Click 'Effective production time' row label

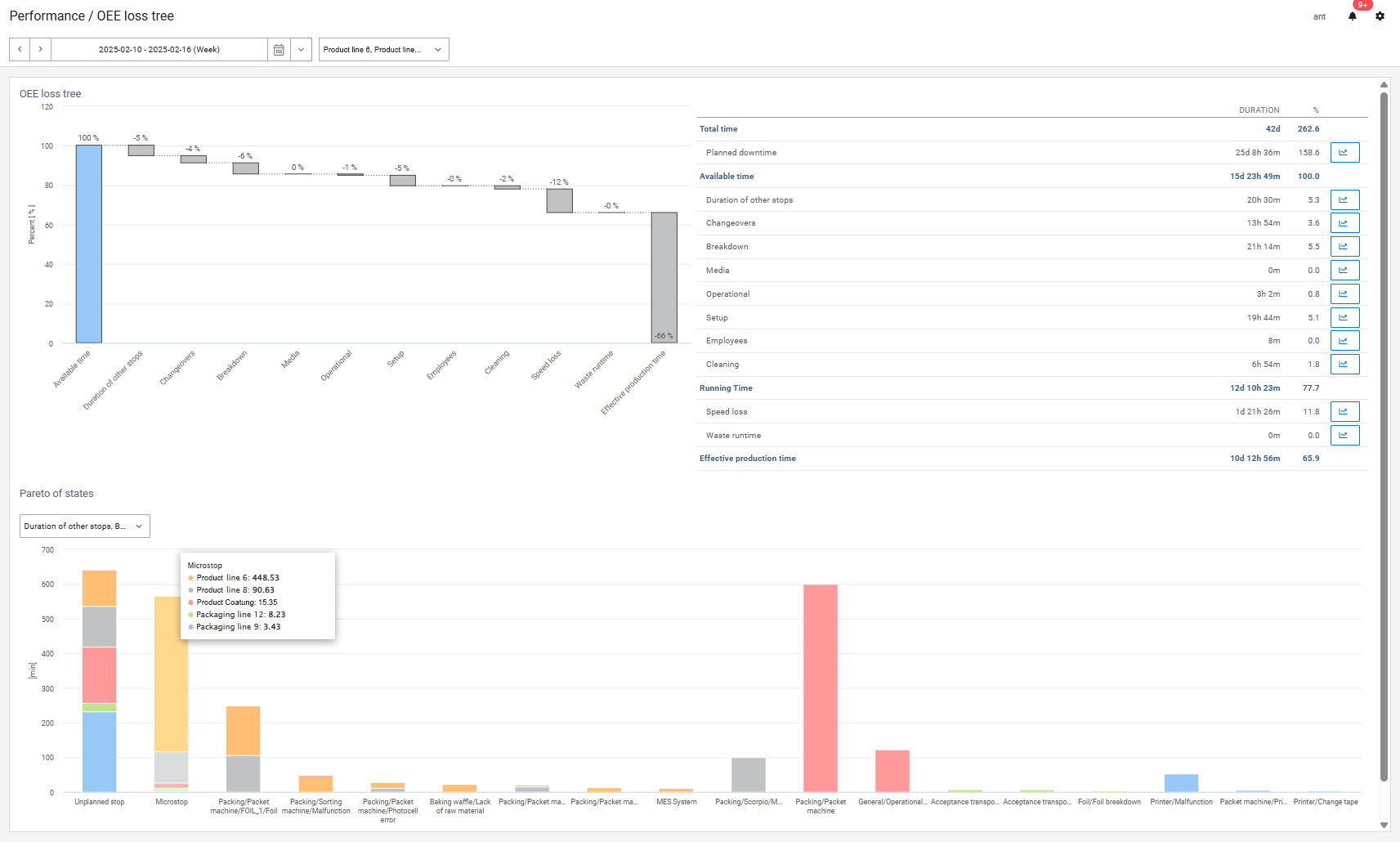747,458
